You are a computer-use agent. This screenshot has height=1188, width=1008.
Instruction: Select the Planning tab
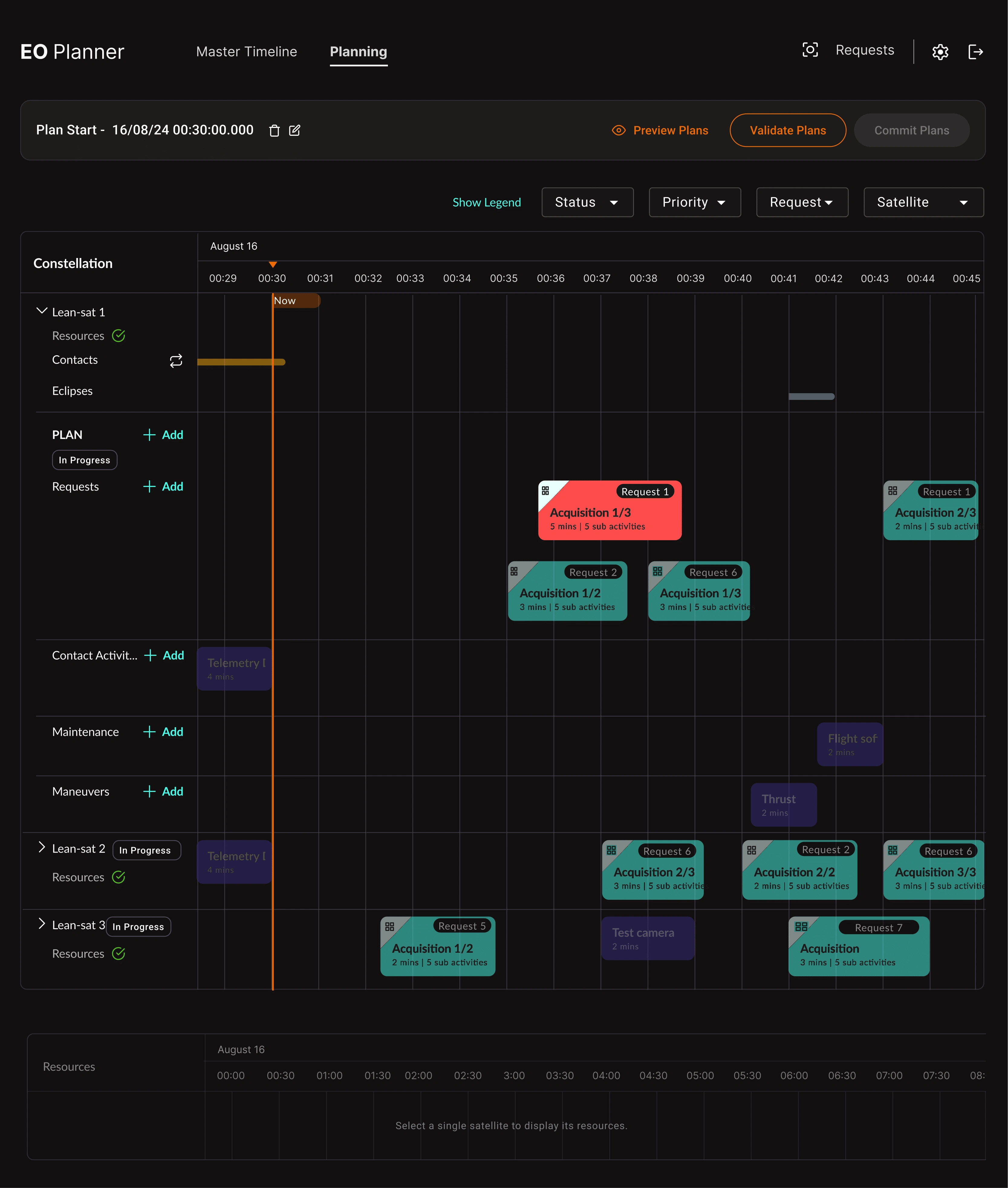(358, 52)
